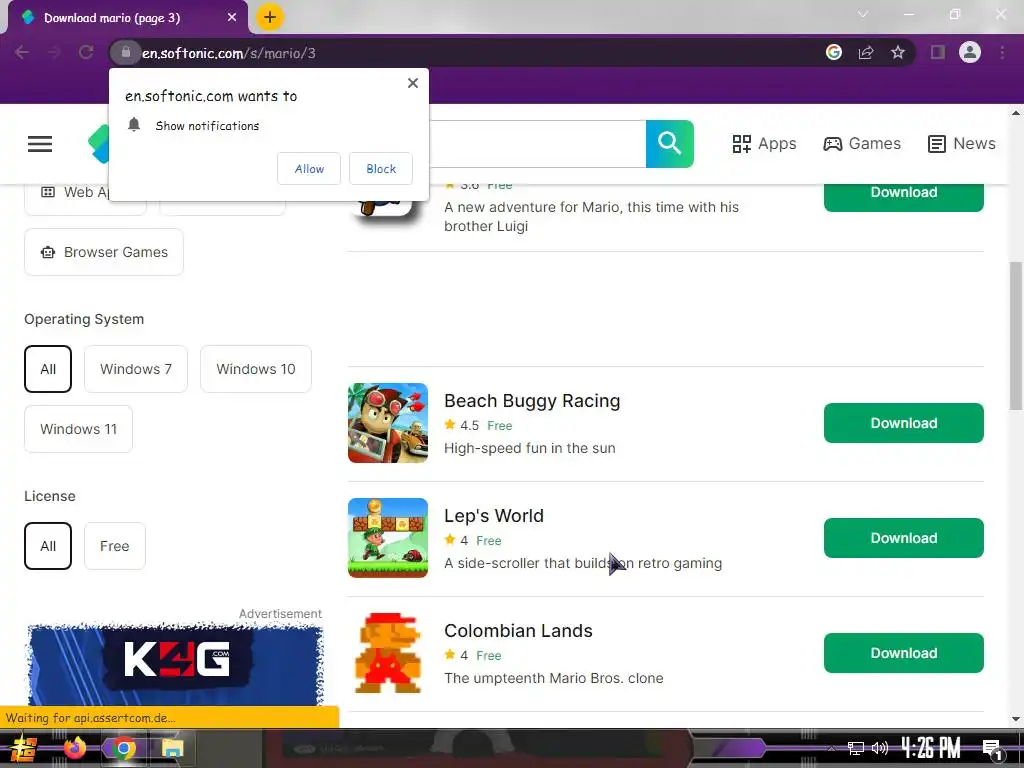Open the Apps section in header

click(x=764, y=144)
